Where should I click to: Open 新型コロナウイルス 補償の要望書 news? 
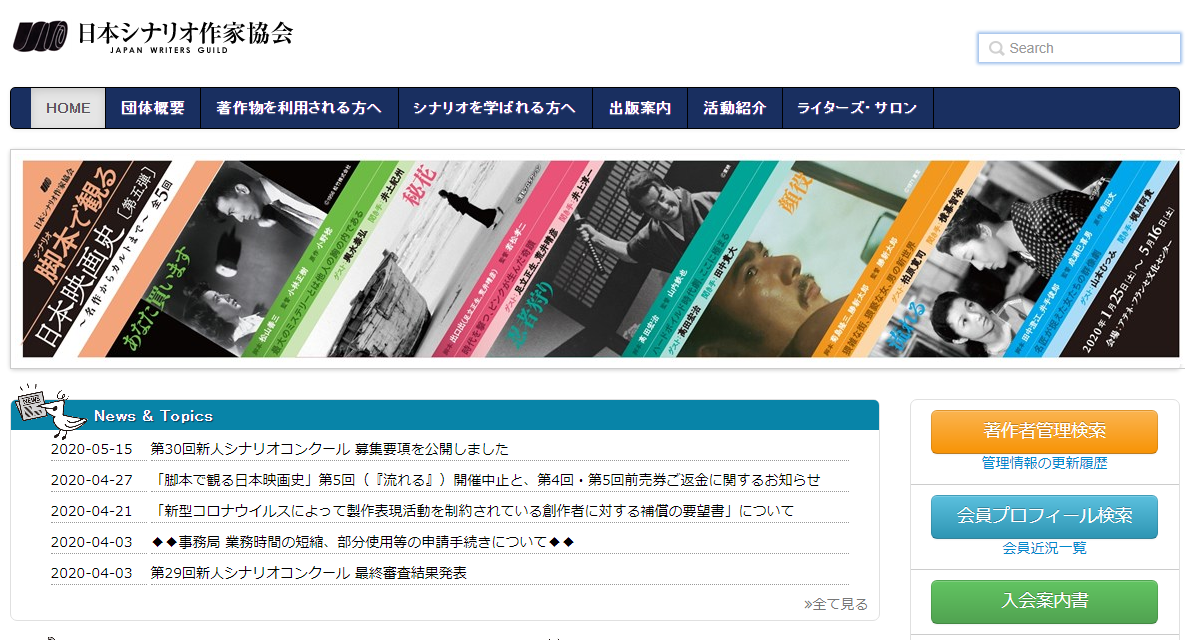coord(472,511)
